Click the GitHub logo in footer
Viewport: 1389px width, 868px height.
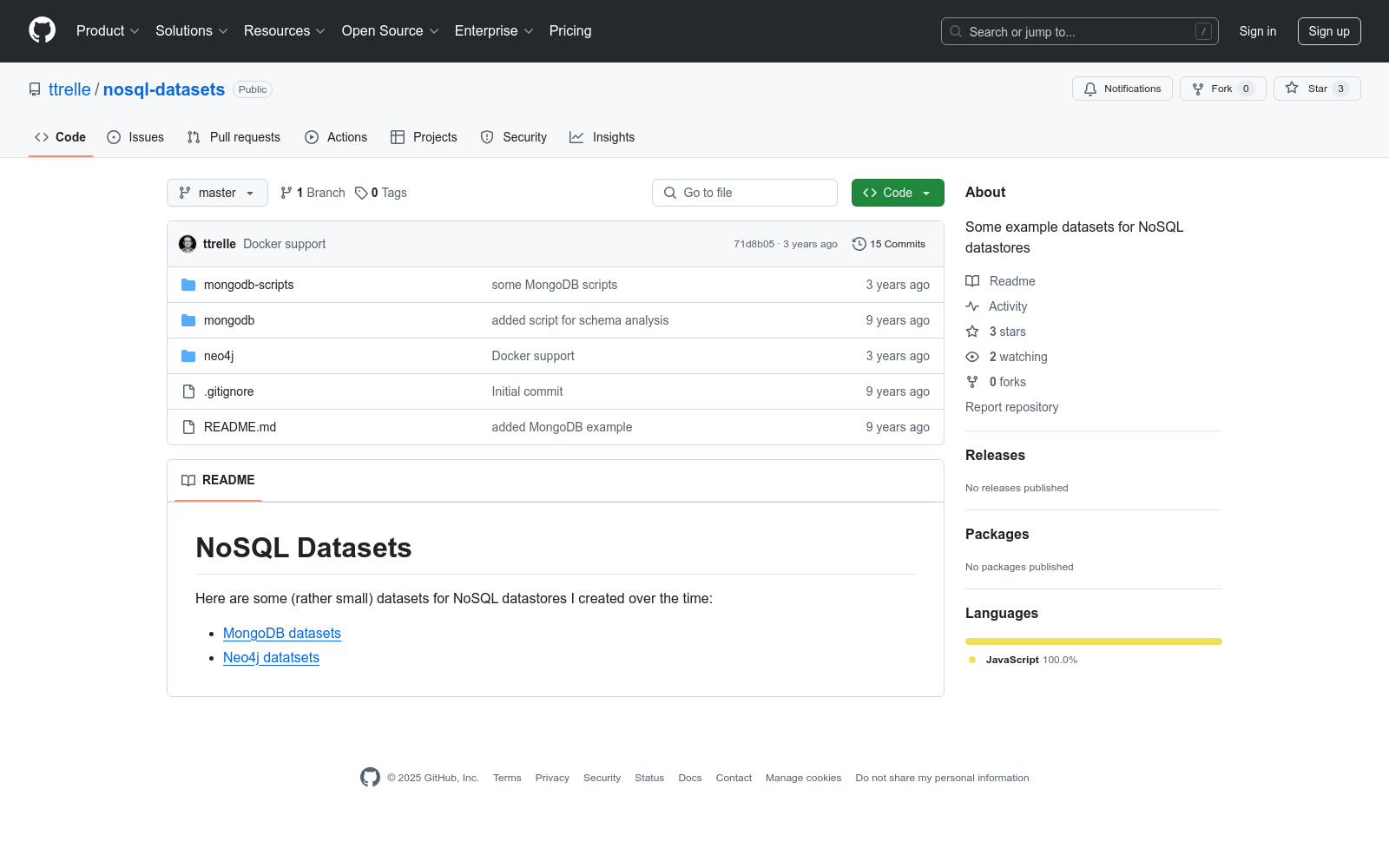tap(371, 778)
